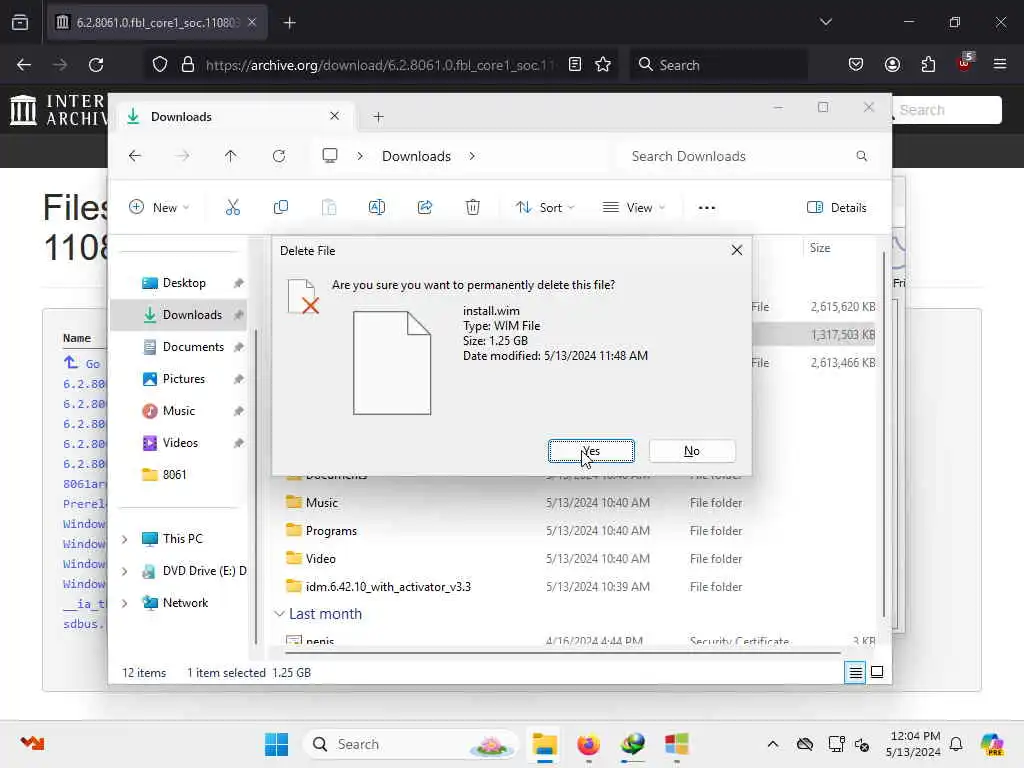Click the Explorer horizontal scrollbar
The image size is (1024, 768).
click(x=563, y=652)
